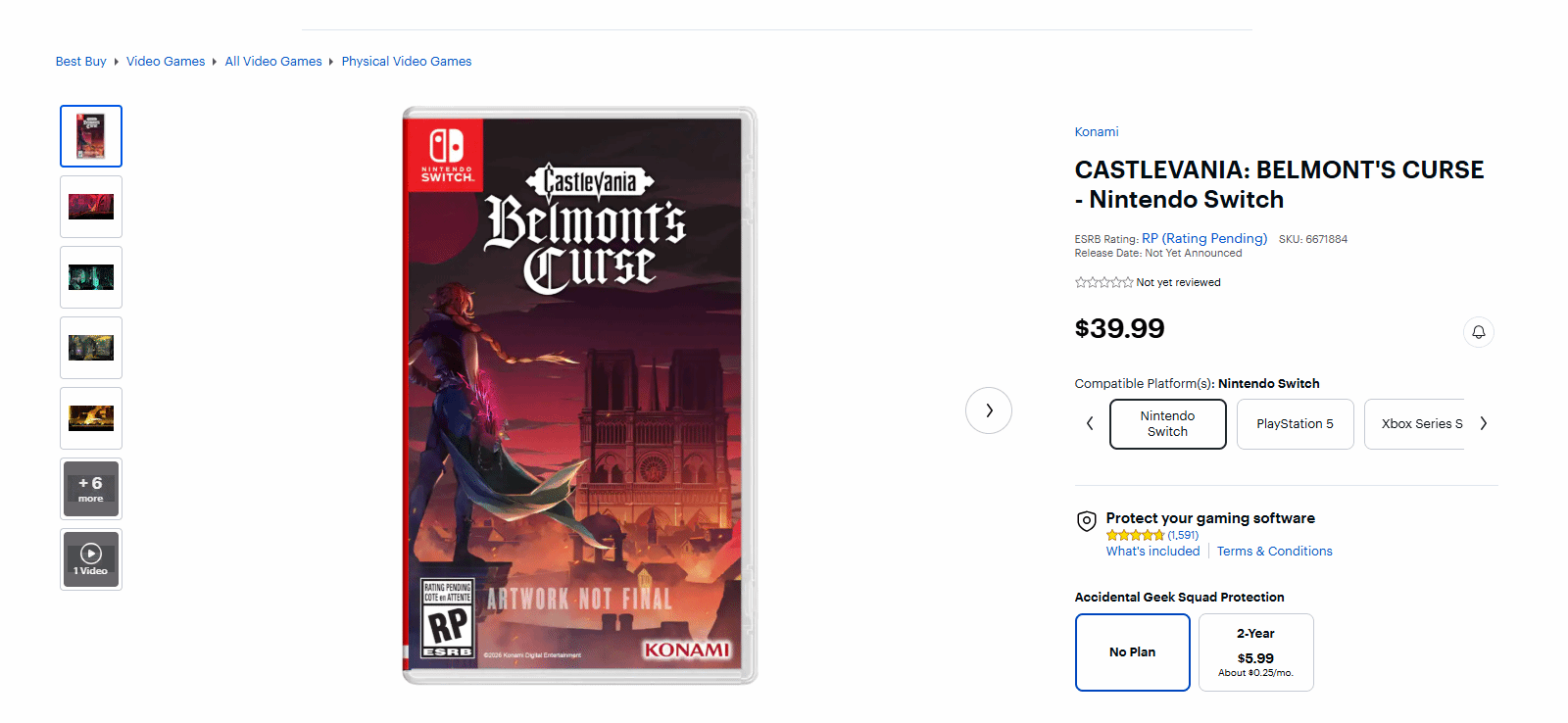Viewport: 1568px width, 723px height.
Task: Click the price alert bell icon
Action: (x=1478, y=332)
